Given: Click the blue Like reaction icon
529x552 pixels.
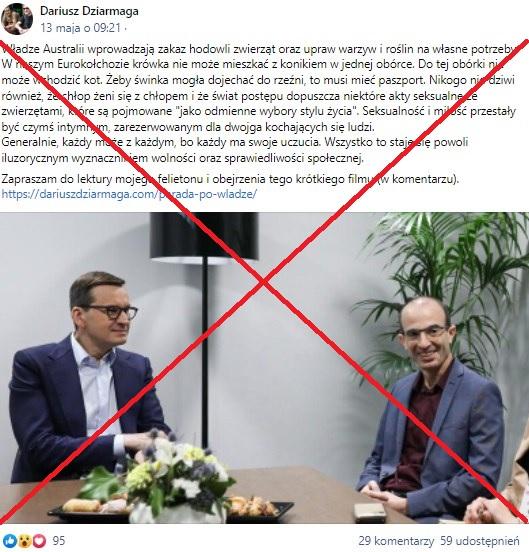Looking at the screenshot, I should tap(10, 541).
